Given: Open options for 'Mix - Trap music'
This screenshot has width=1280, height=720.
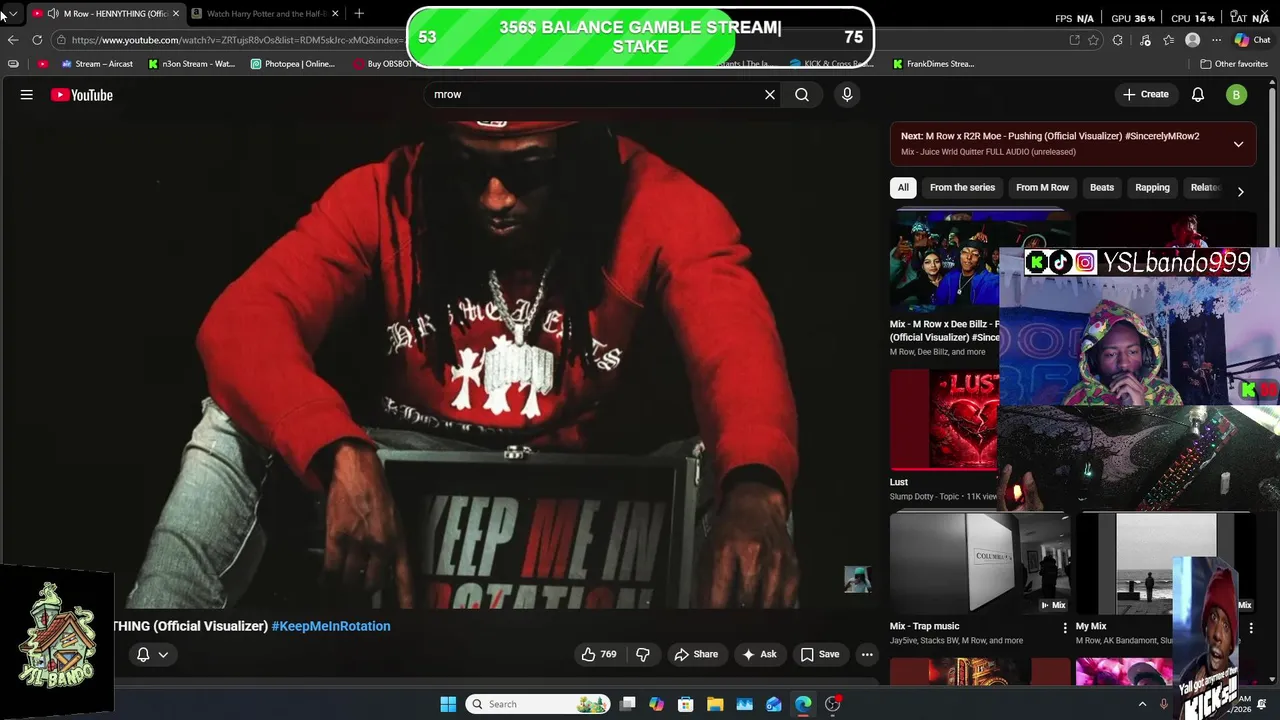Looking at the screenshot, I should click(x=1065, y=627).
